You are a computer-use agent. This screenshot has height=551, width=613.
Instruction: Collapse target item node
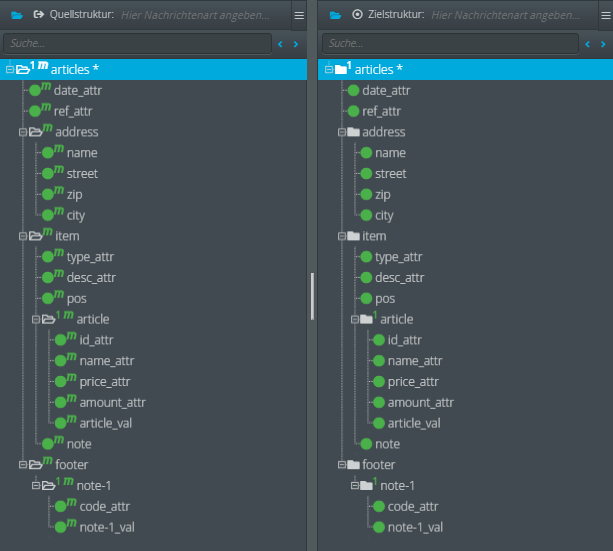pos(342,236)
